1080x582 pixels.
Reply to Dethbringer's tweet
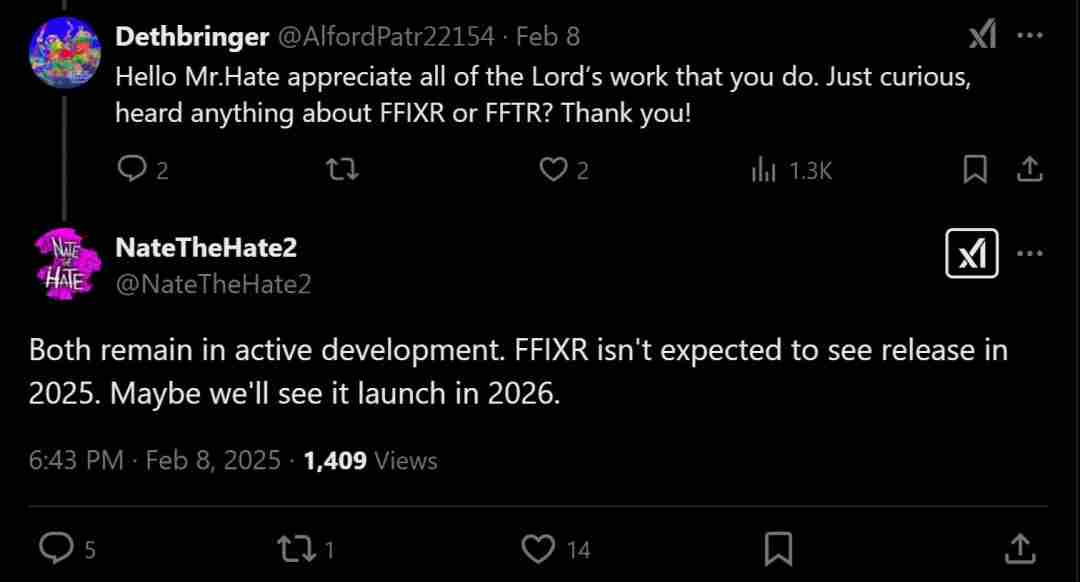point(142,169)
